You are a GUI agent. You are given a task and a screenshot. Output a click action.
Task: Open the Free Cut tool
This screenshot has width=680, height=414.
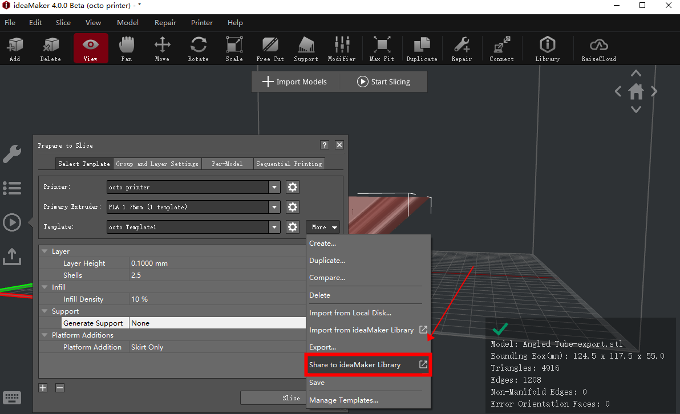point(270,49)
